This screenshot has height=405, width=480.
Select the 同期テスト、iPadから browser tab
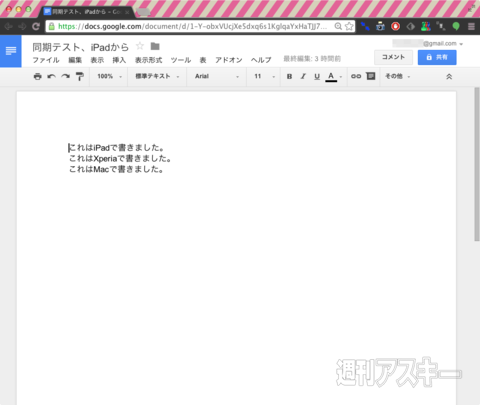click(x=88, y=12)
